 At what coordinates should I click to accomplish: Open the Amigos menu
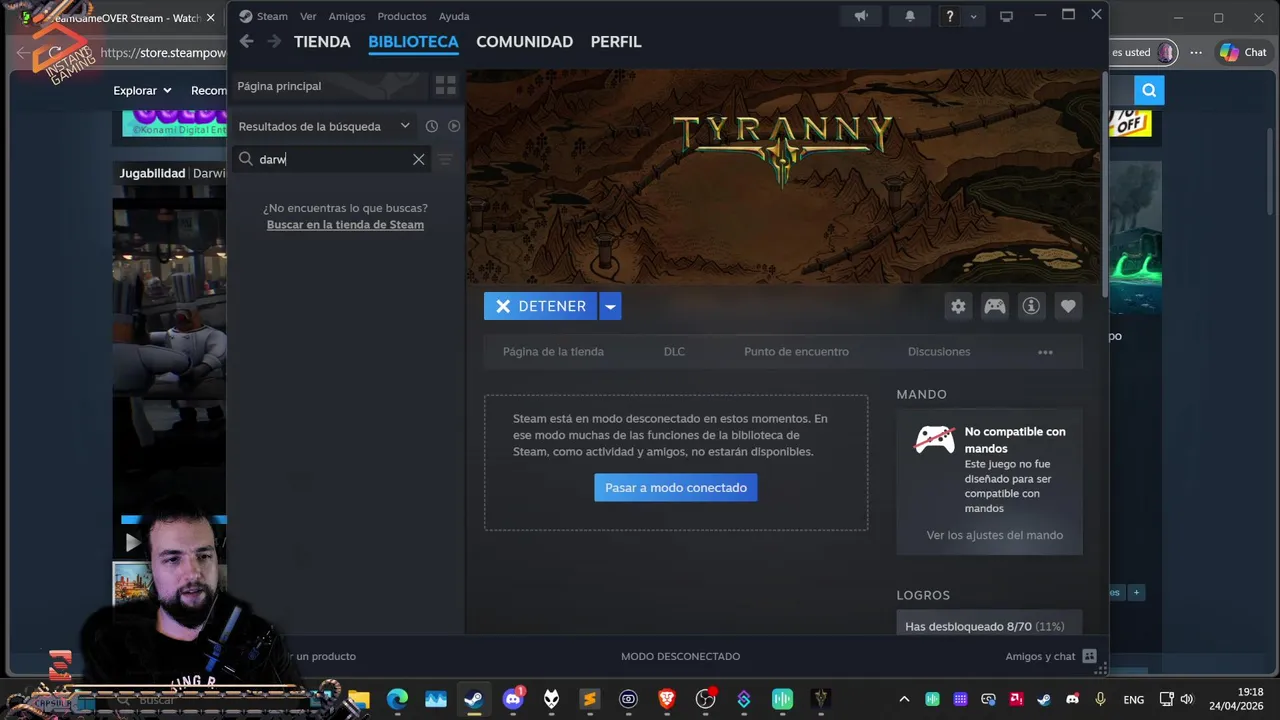pyautogui.click(x=347, y=16)
